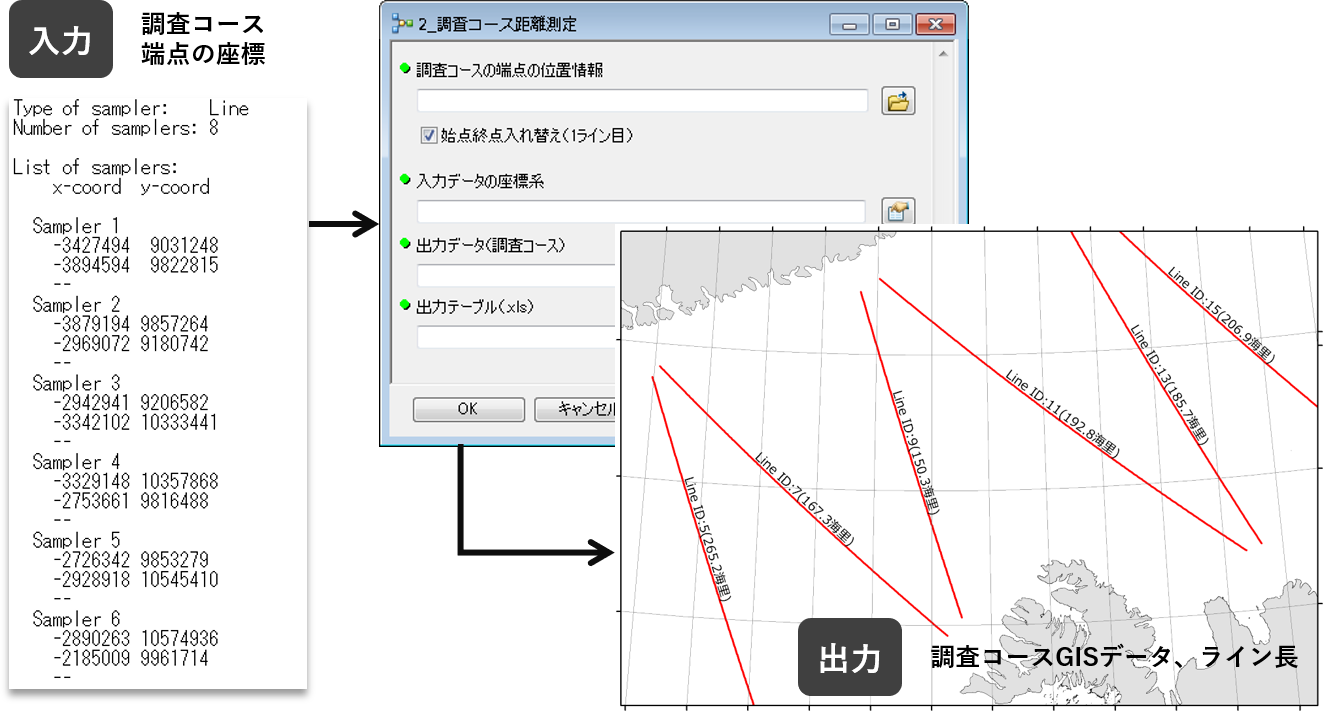This screenshot has width=1324, height=712.
Task: Select the Line ID:5 survey line label
Action: [708, 538]
